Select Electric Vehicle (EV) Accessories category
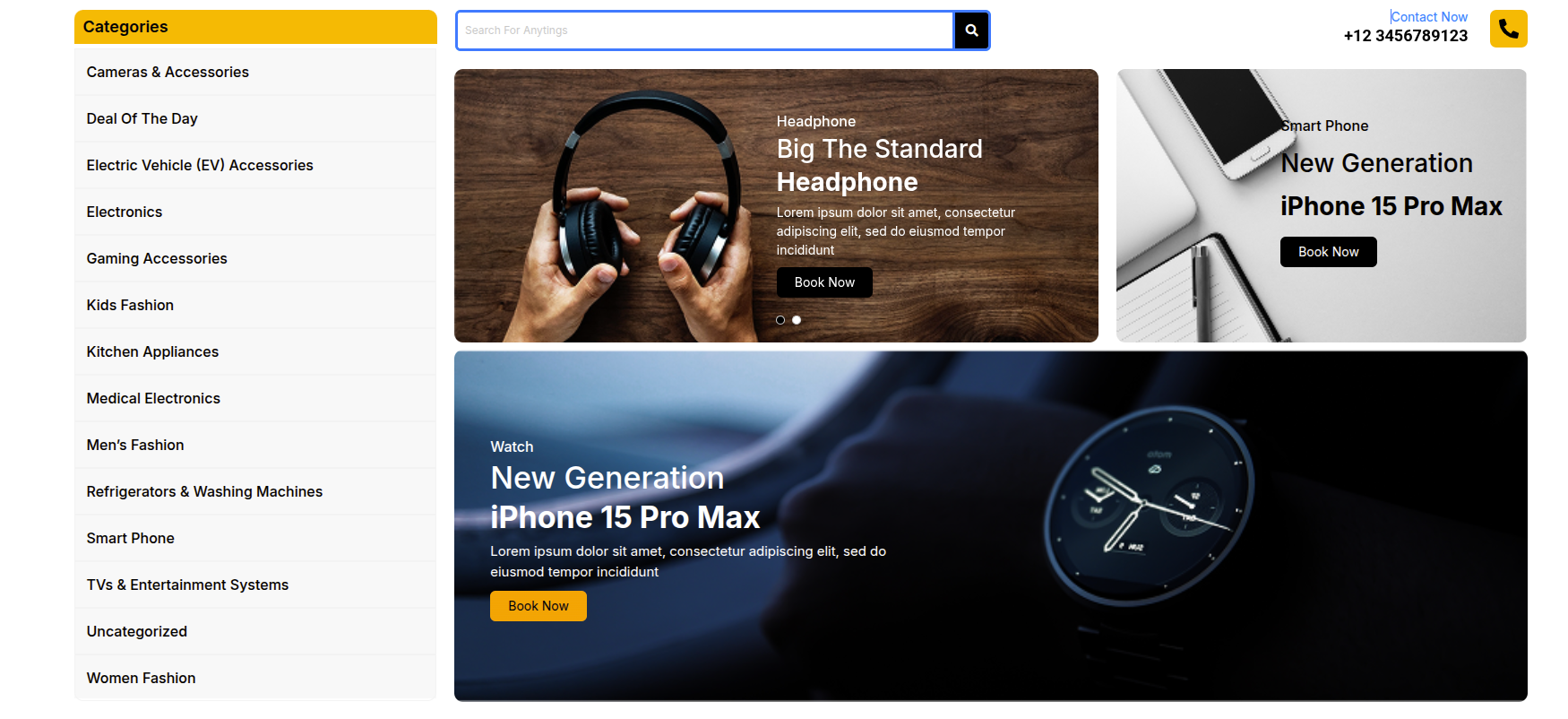The width and height of the screenshot is (1568, 719). tap(255, 165)
